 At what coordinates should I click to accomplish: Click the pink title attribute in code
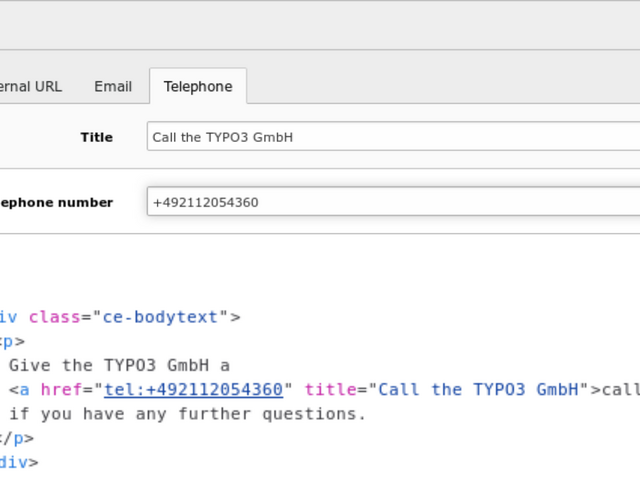coord(330,389)
